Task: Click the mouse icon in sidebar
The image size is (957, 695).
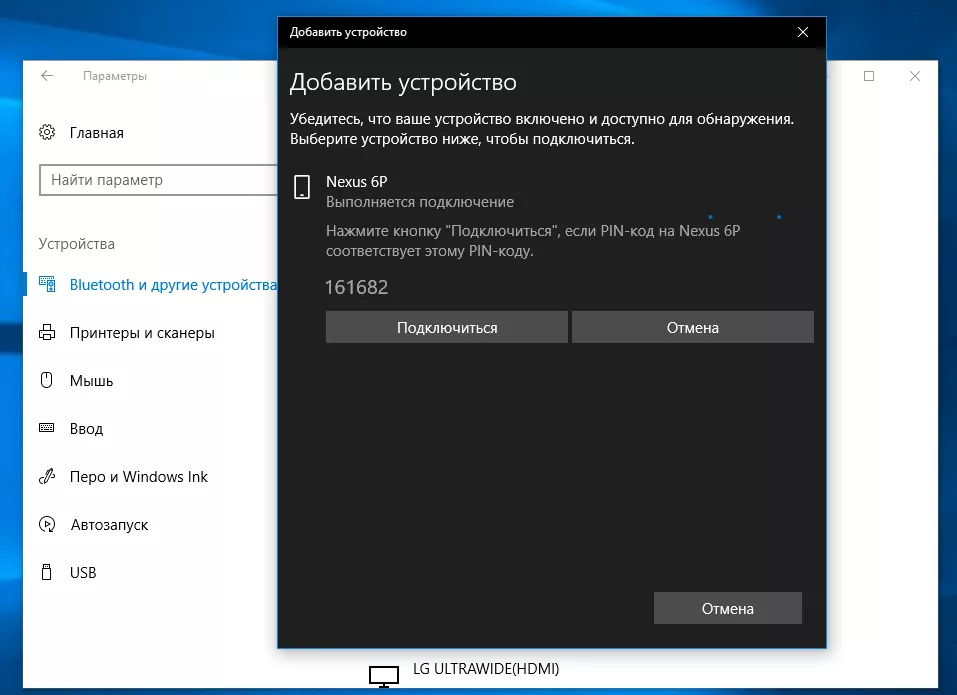Action: pyautogui.click(x=47, y=381)
